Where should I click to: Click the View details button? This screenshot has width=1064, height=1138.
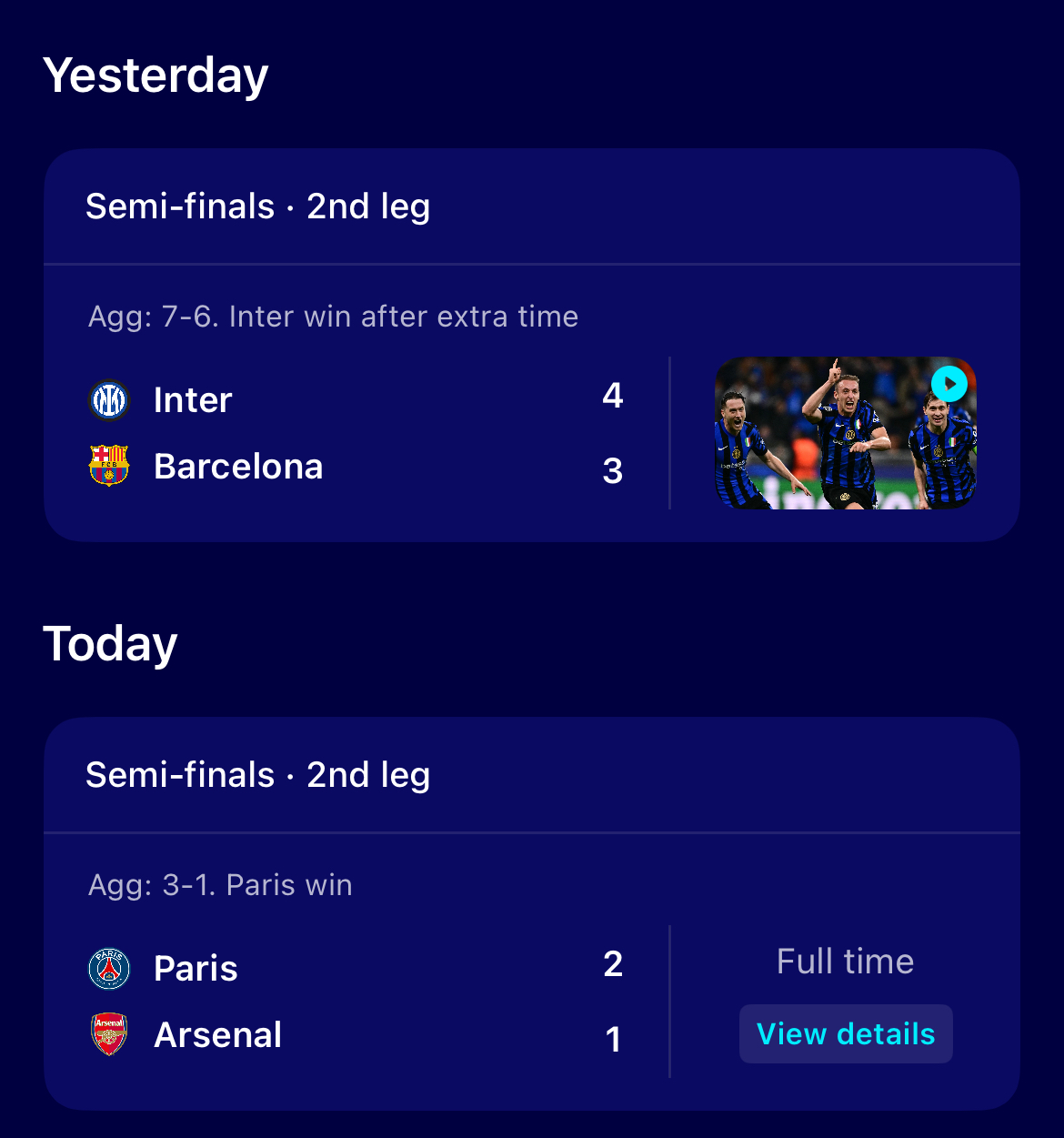846,1034
